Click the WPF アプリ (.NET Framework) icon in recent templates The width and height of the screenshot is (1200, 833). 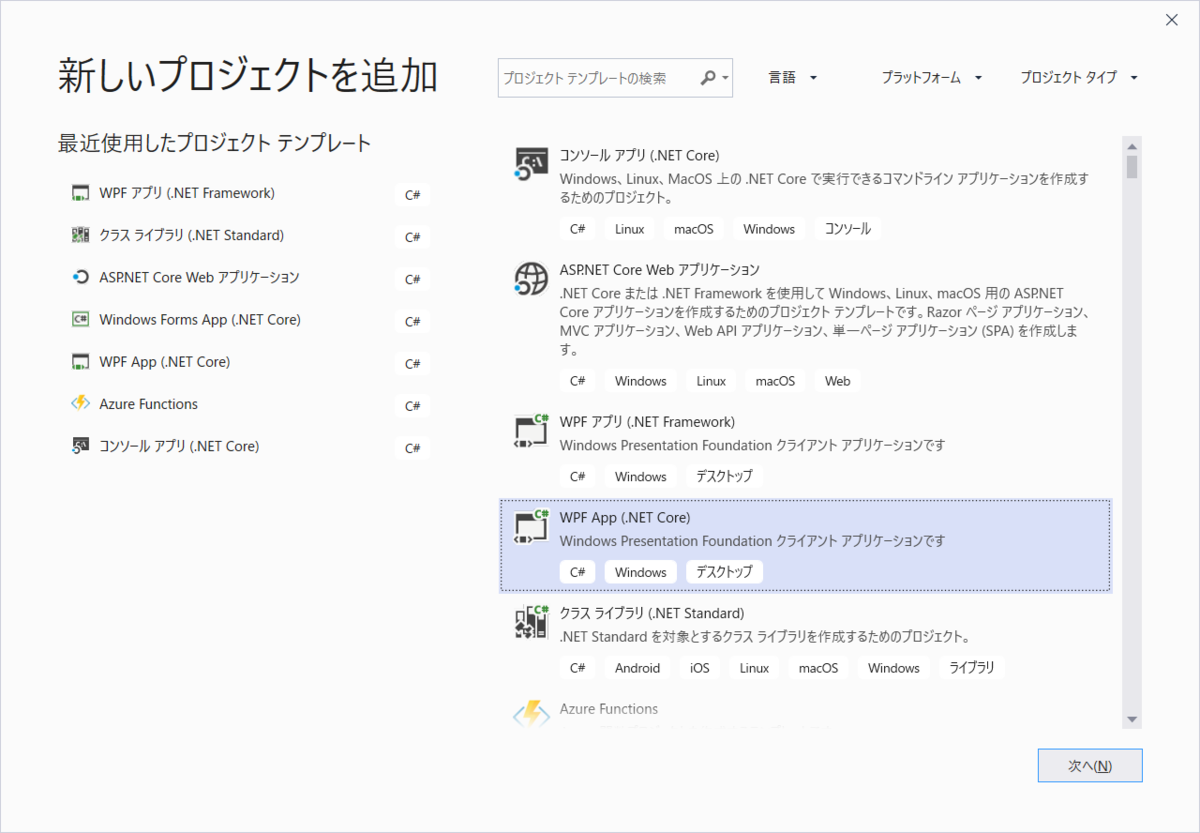tap(81, 193)
